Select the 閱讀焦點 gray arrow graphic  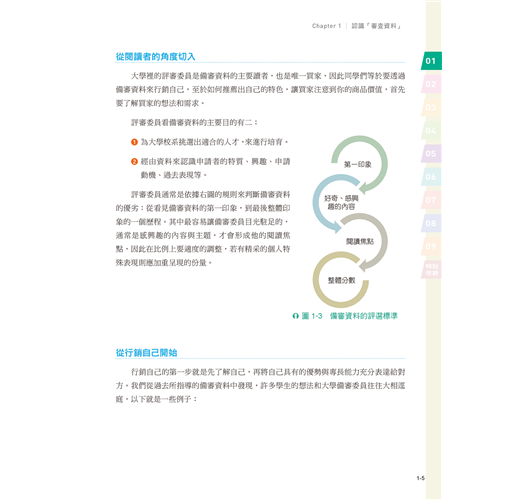363,241
